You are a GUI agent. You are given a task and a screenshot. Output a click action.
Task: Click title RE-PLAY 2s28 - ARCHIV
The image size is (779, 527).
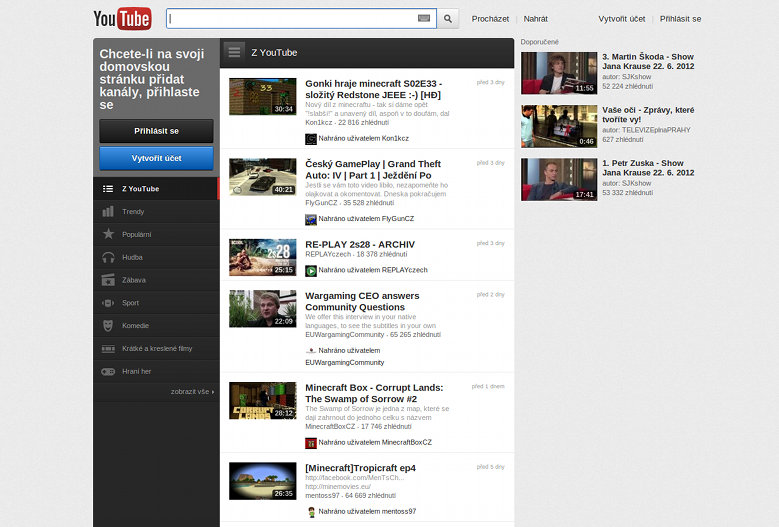(x=360, y=244)
